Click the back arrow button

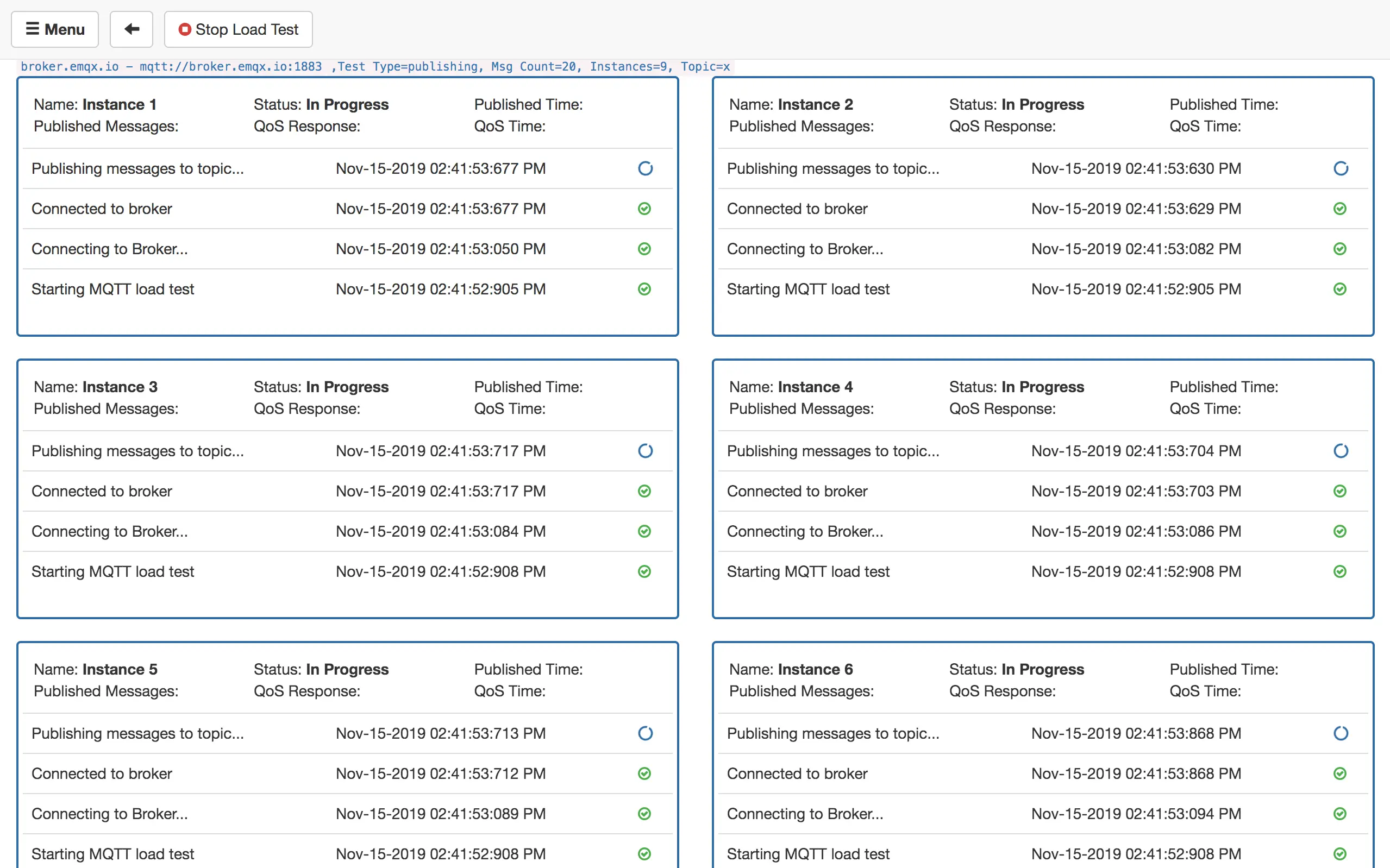tap(132, 29)
